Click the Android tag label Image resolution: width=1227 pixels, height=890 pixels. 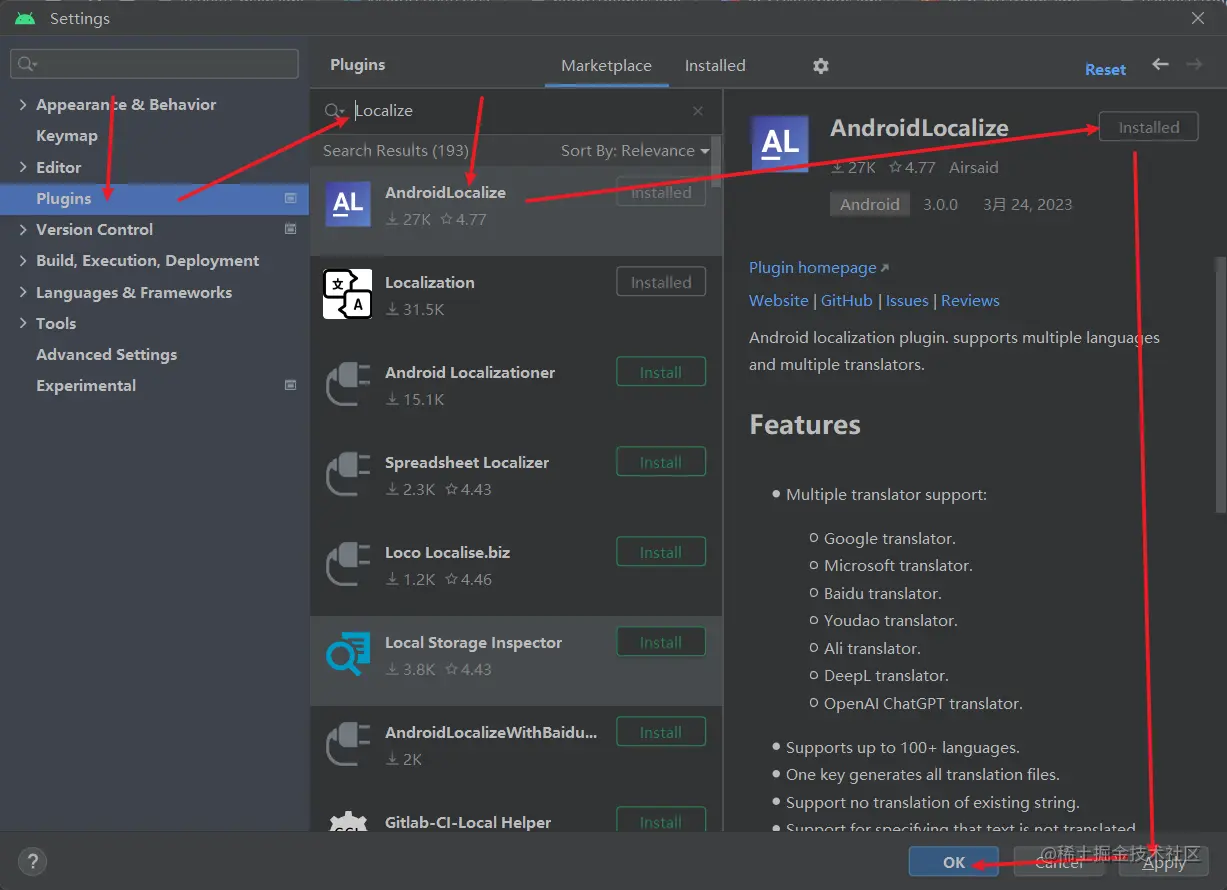[x=869, y=204]
